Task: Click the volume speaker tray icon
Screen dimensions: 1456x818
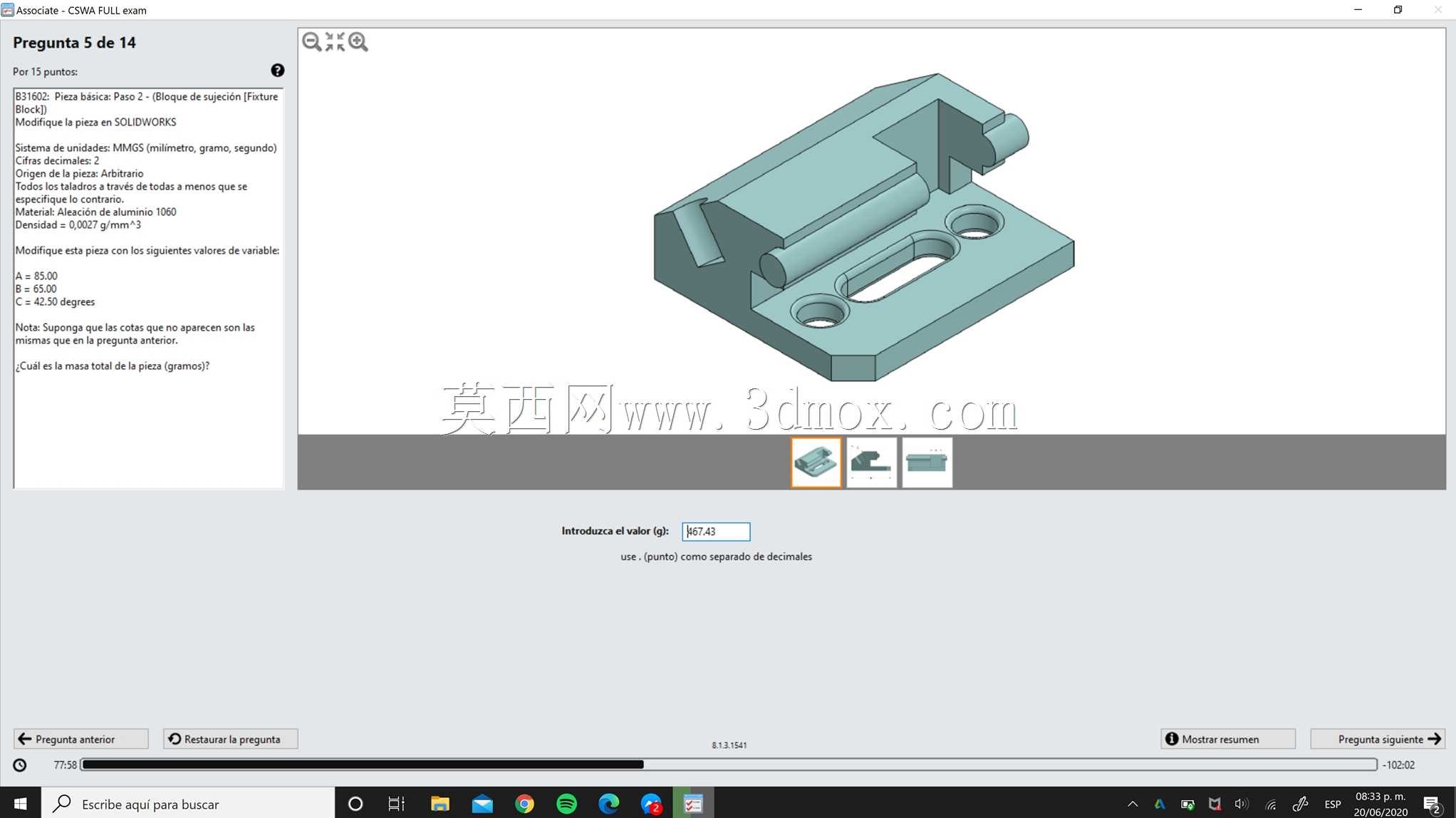Action: click(1242, 804)
